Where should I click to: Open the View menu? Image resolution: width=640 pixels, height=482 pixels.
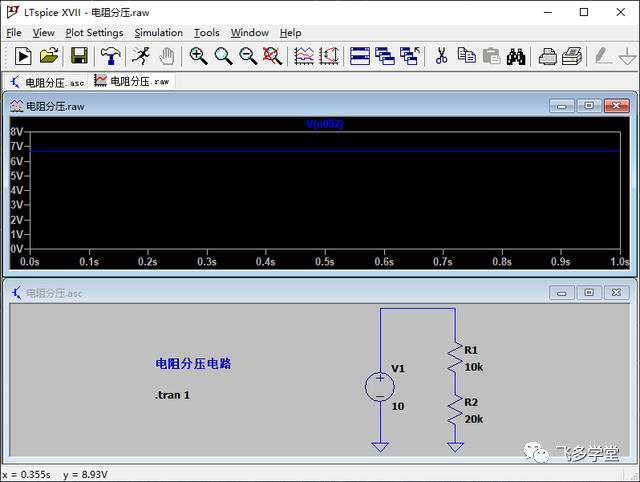pyautogui.click(x=43, y=33)
